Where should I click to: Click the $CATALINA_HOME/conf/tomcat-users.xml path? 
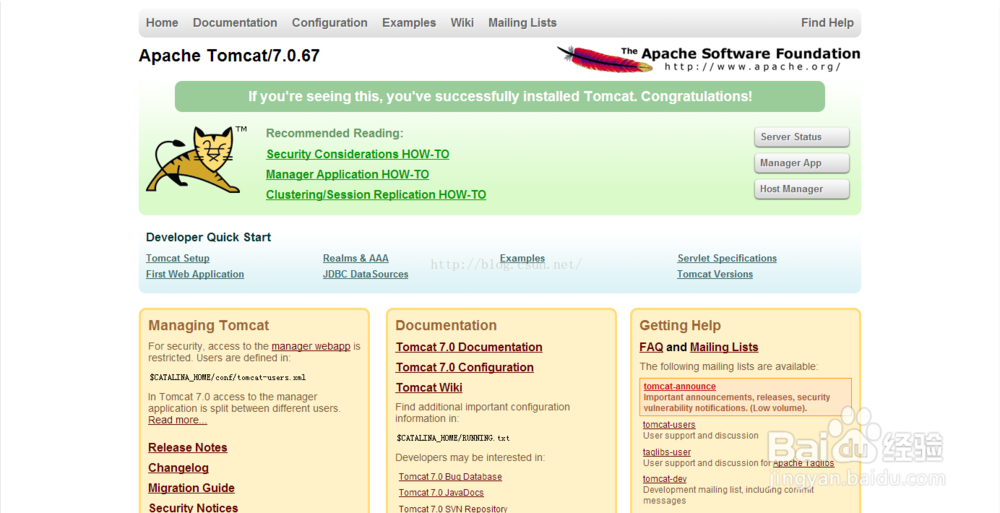227,377
